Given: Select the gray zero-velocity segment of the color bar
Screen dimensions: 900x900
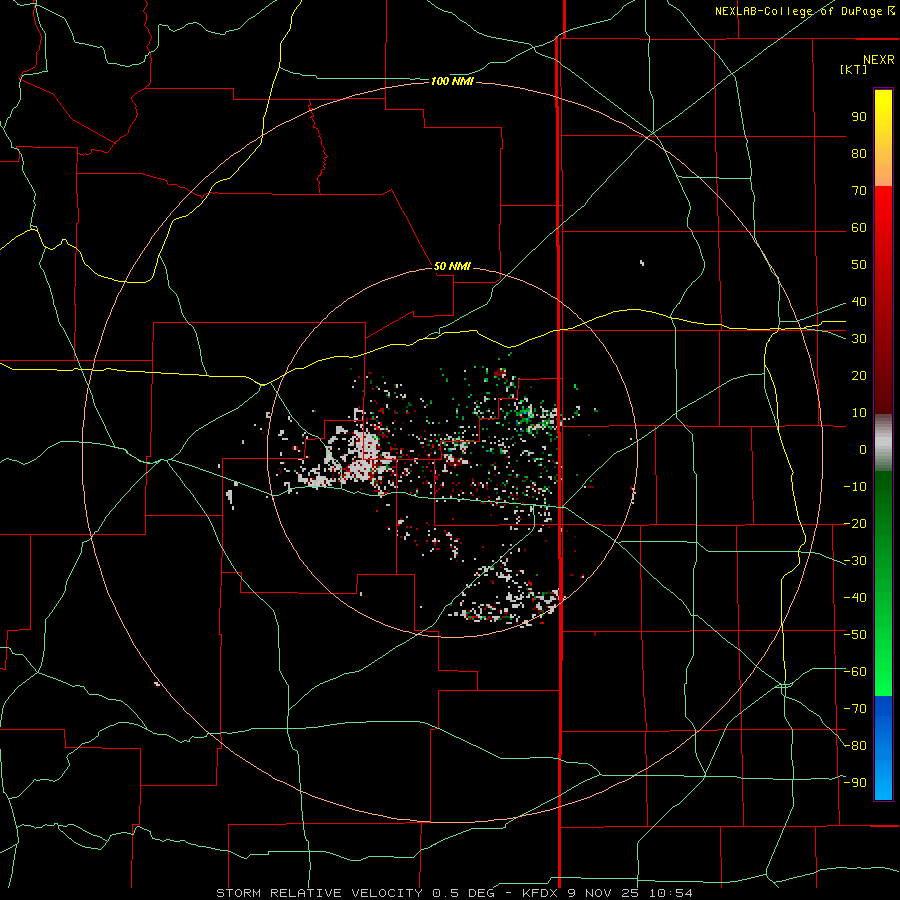Looking at the screenshot, I should coord(883,443).
